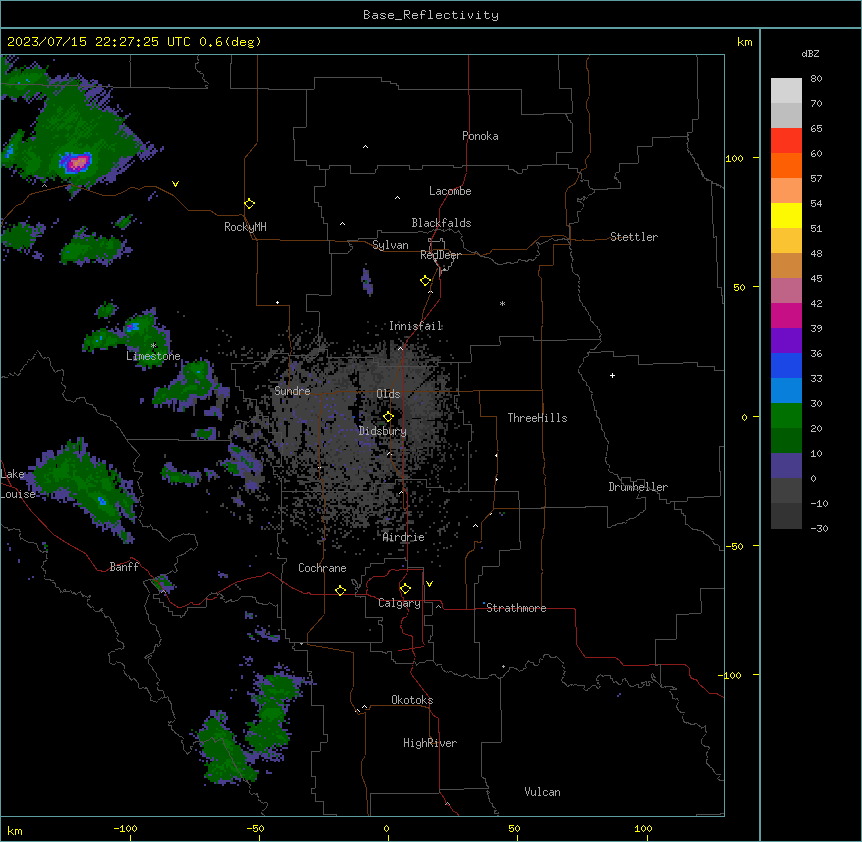862x842 pixels.
Task: Click the Okotoks label
Action: pyautogui.click(x=412, y=700)
